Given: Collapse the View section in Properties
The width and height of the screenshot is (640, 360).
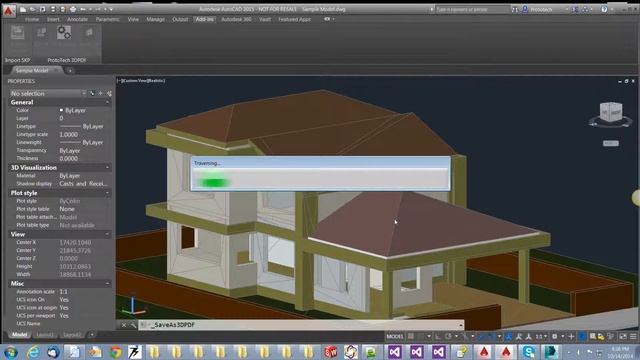Looking at the screenshot, I should tap(108, 234).
